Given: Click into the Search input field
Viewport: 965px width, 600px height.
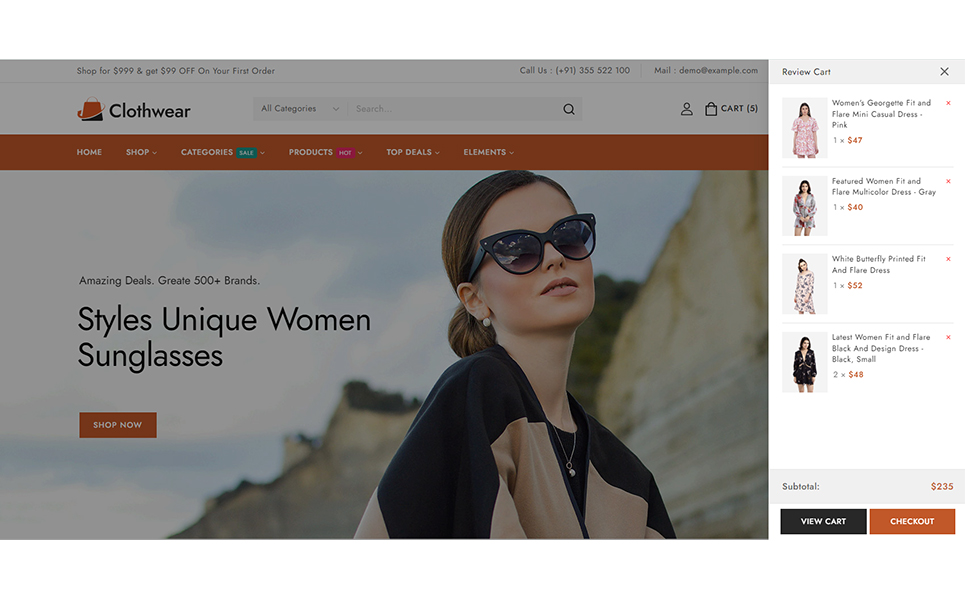Looking at the screenshot, I should tap(450, 109).
